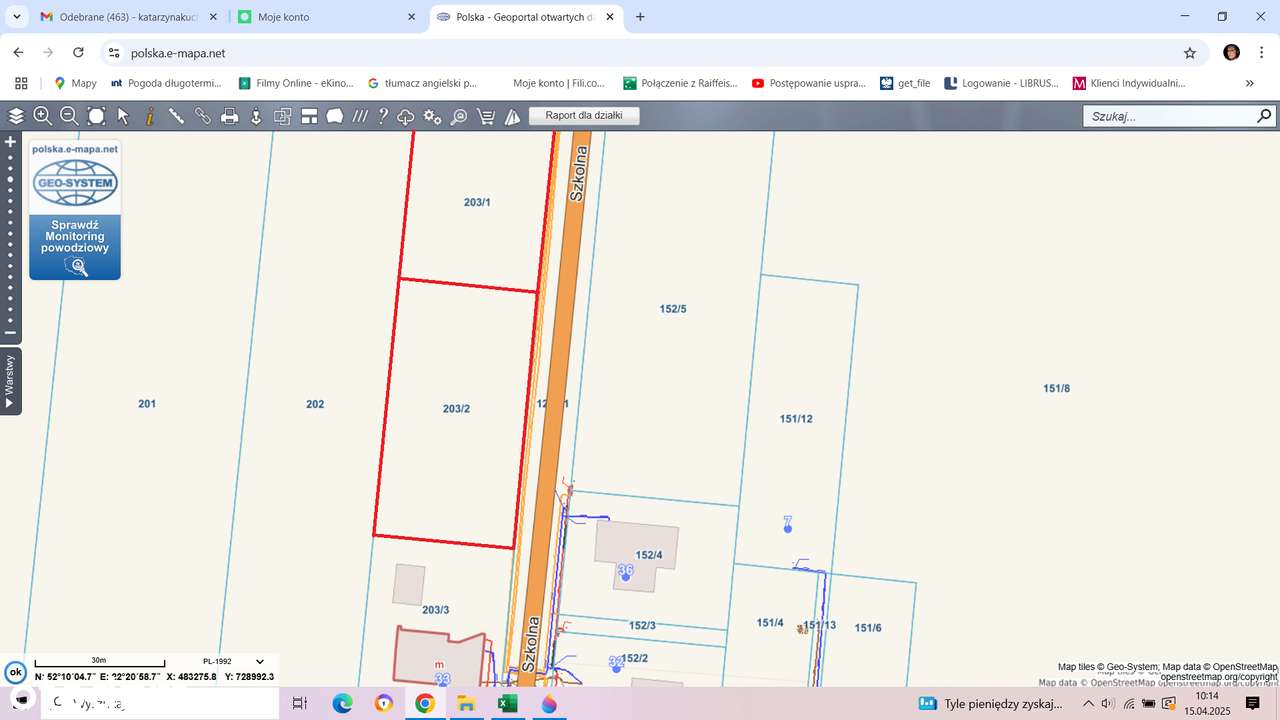The image size is (1280, 720).
Task: Select the layers icon in the toolbar
Action: (x=16, y=115)
